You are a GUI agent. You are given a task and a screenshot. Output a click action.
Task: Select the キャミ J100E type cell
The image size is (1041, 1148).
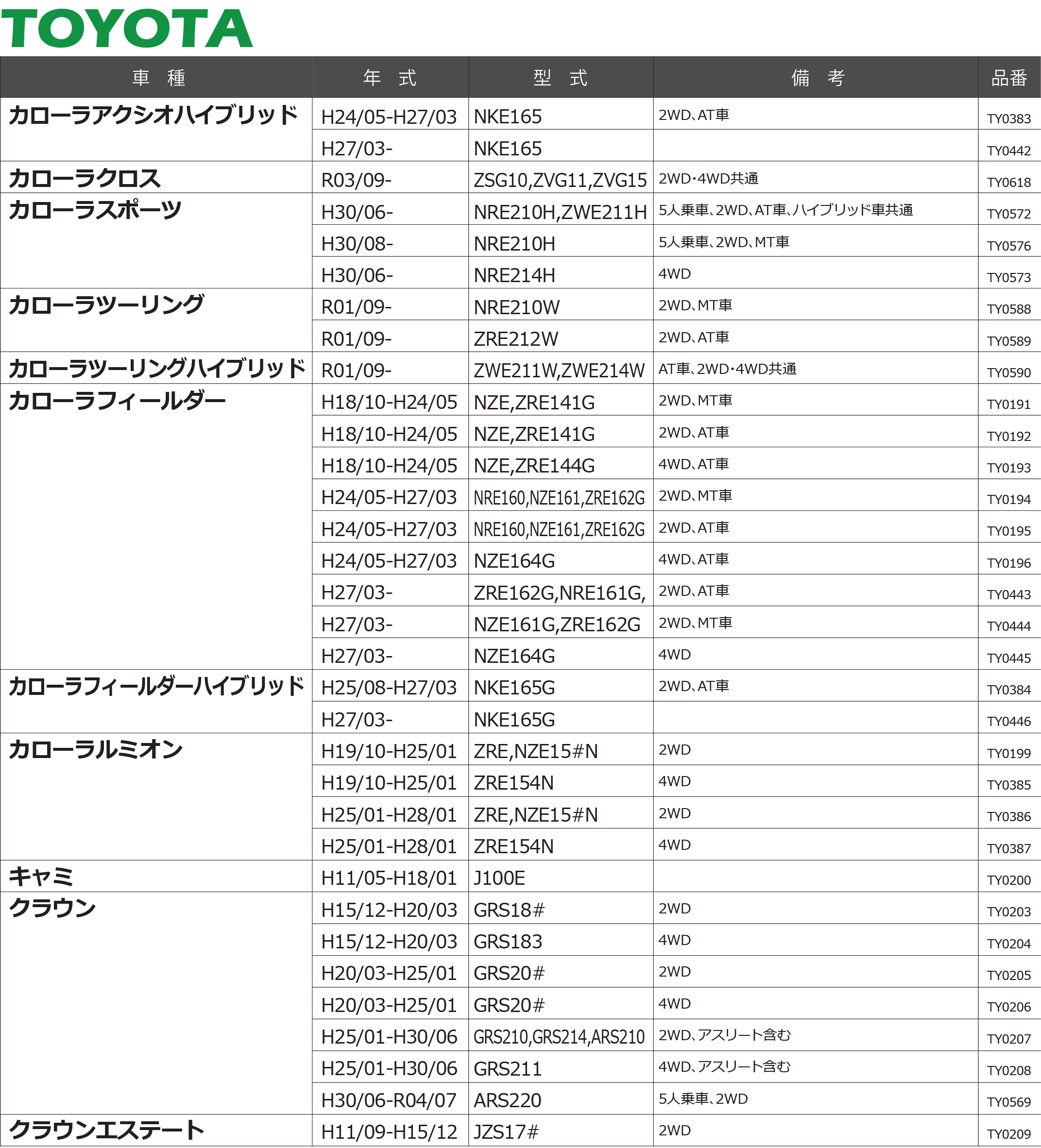pos(499,878)
